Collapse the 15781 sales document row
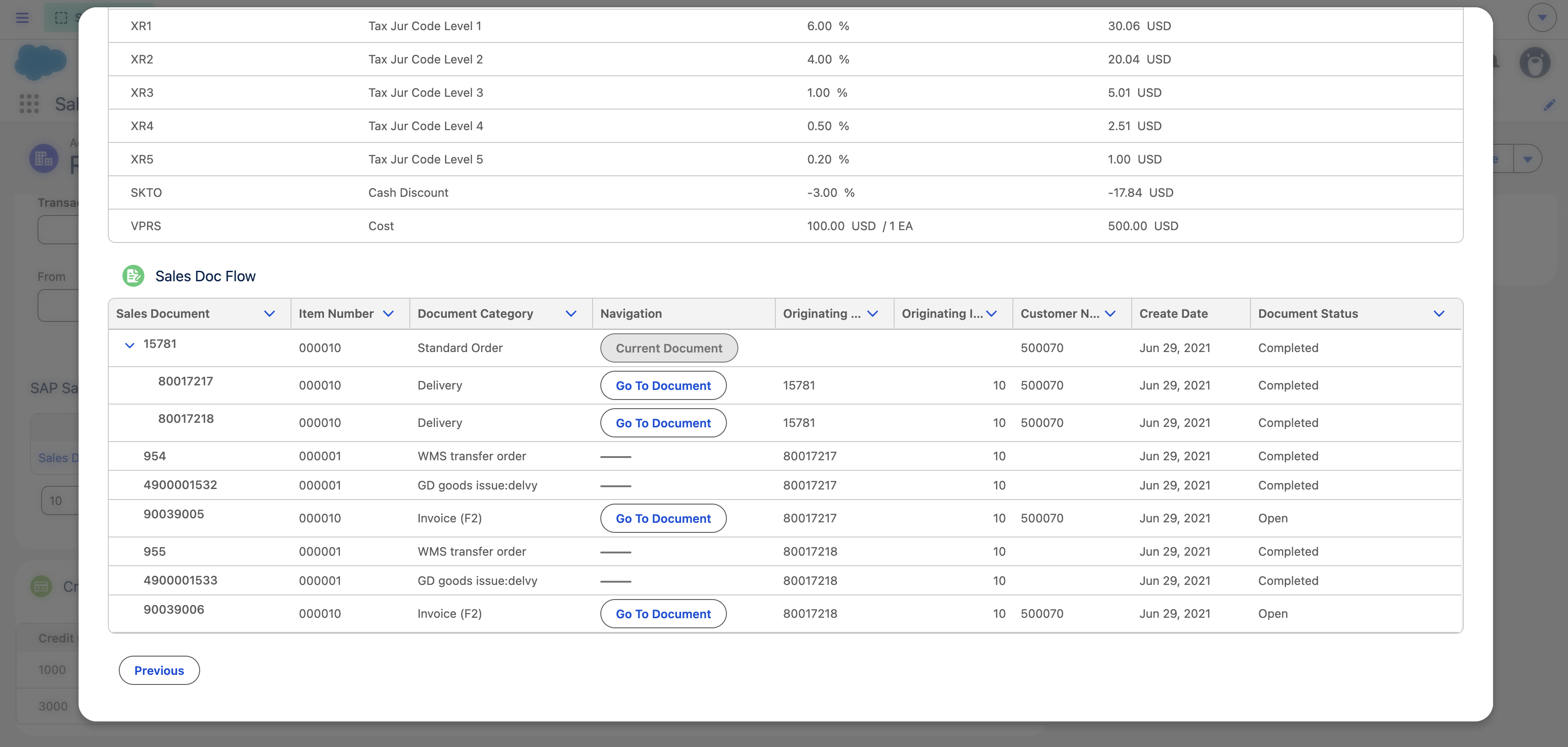This screenshot has width=1568, height=747. pos(129,345)
